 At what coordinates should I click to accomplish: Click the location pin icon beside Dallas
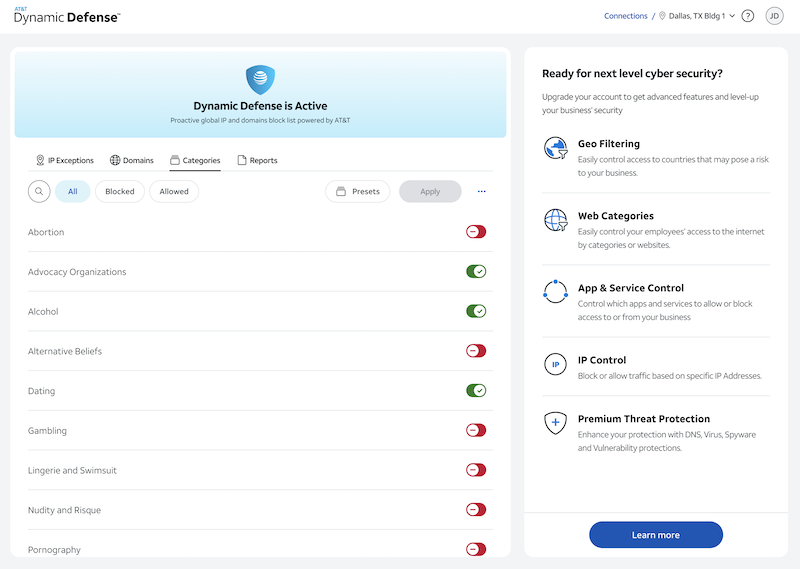(662, 16)
